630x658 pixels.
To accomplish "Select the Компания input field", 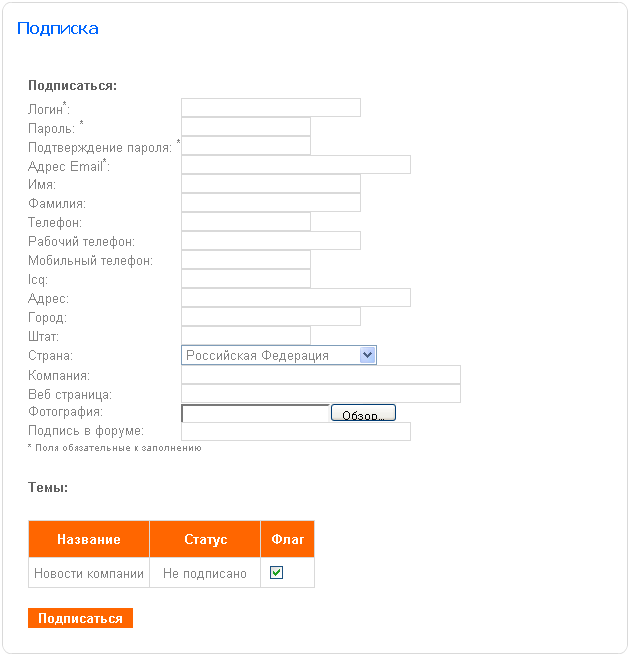I will (x=320, y=374).
